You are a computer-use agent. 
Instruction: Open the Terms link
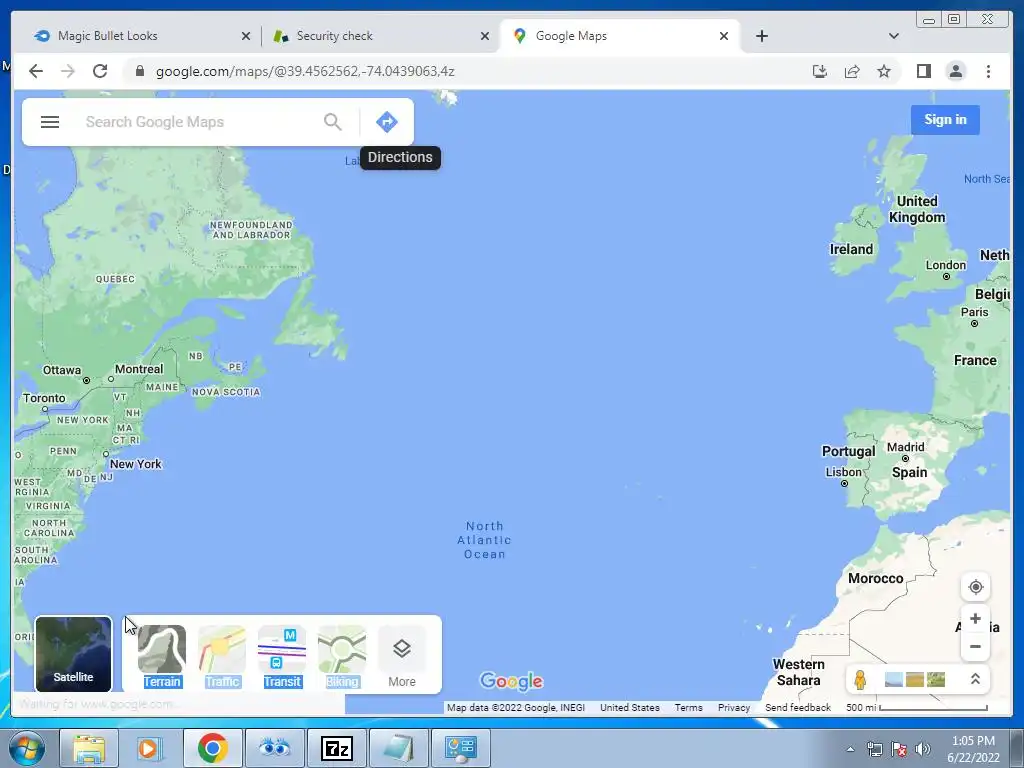click(688, 707)
